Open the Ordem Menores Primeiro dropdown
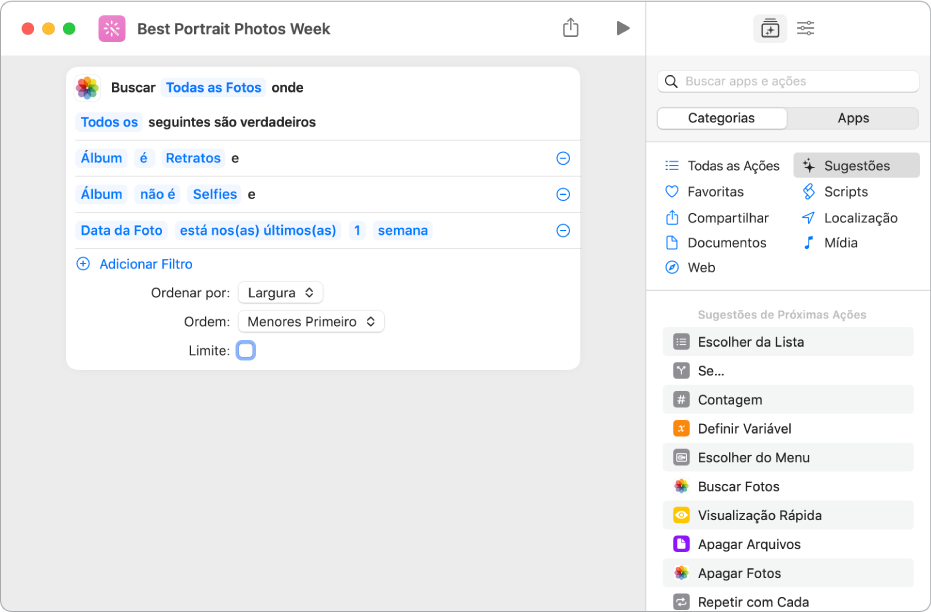Viewport: 931px width, 612px height. click(x=311, y=322)
